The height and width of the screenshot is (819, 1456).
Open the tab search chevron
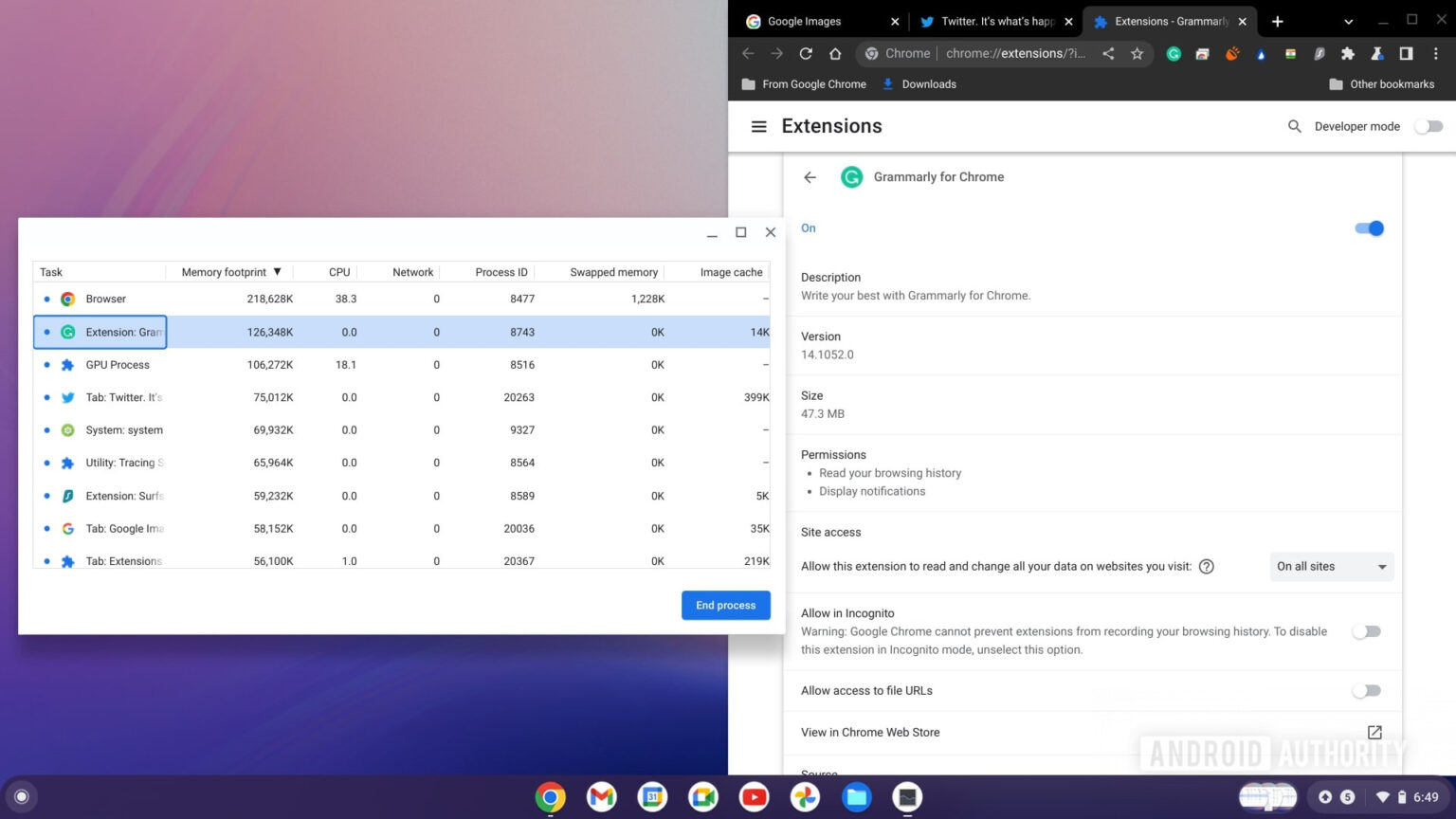pyautogui.click(x=1349, y=21)
